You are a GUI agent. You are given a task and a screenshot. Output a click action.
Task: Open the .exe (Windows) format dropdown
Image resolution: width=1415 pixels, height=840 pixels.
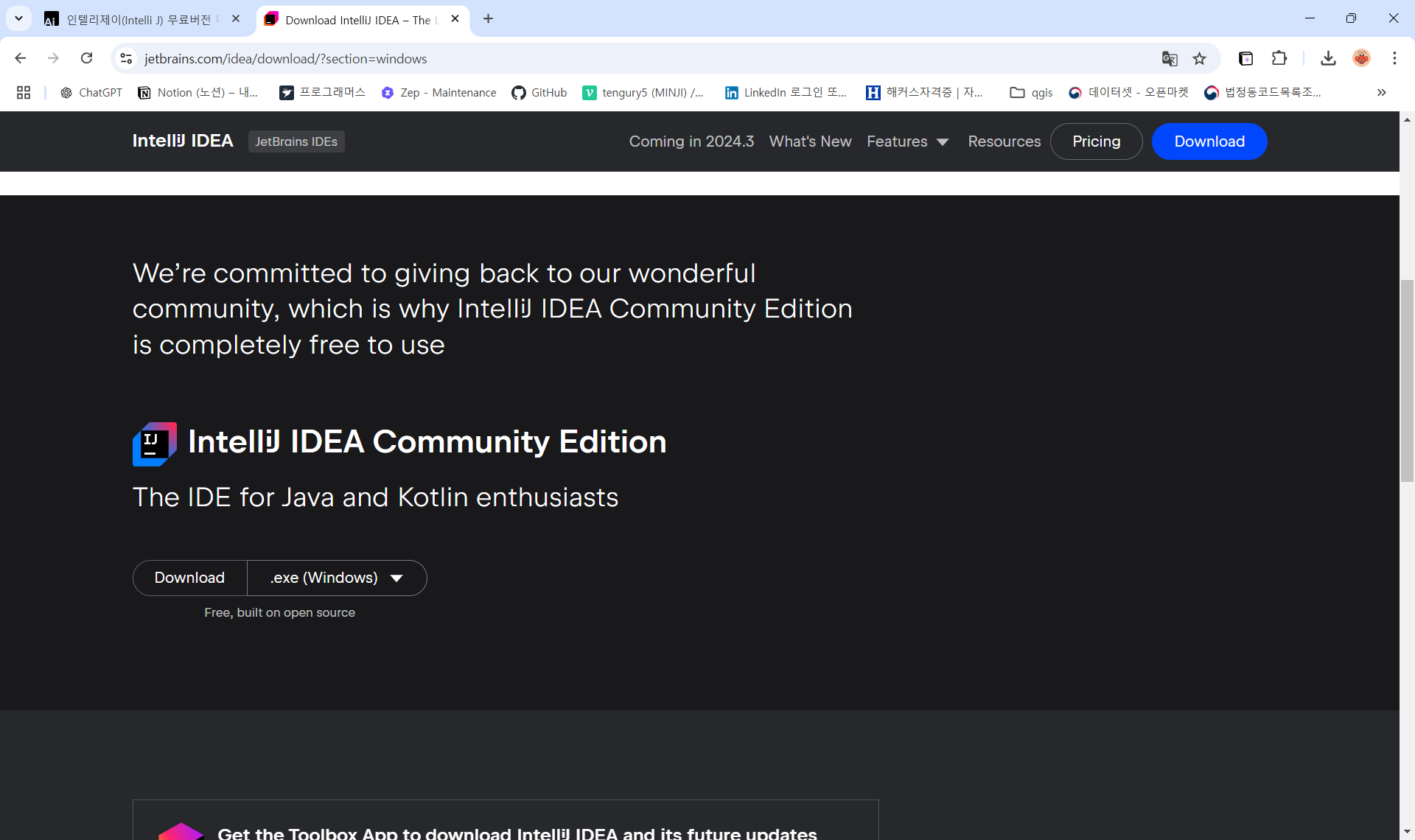337,578
